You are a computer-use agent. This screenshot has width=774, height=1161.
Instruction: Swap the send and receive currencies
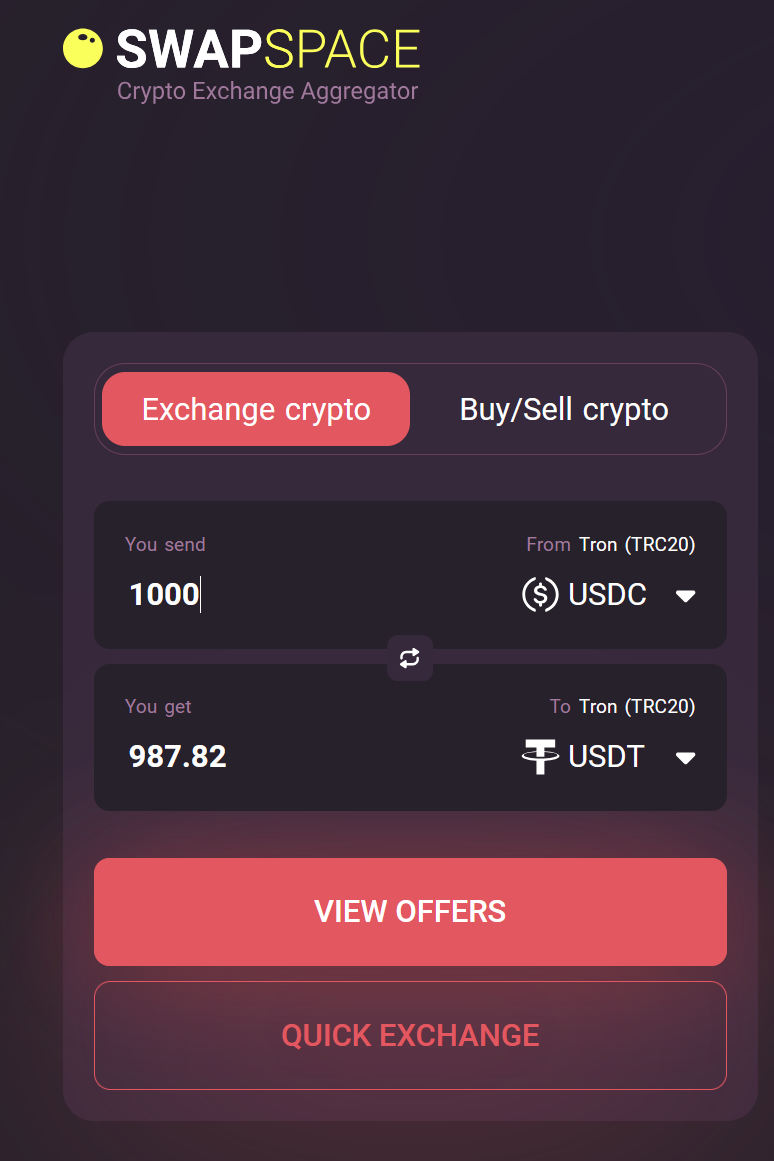pyautogui.click(x=410, y=658)
